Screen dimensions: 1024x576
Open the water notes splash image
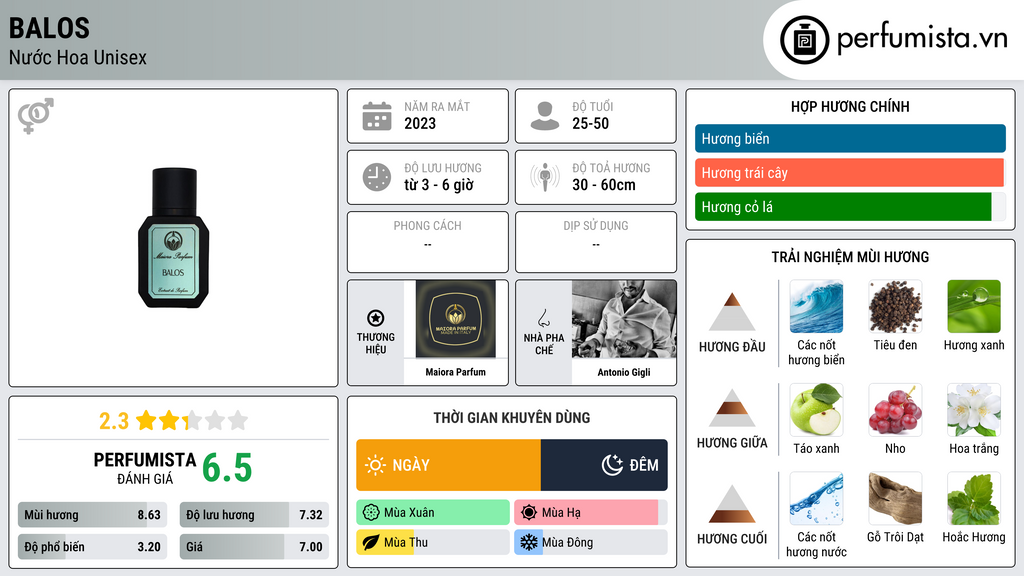coord(816,498)
